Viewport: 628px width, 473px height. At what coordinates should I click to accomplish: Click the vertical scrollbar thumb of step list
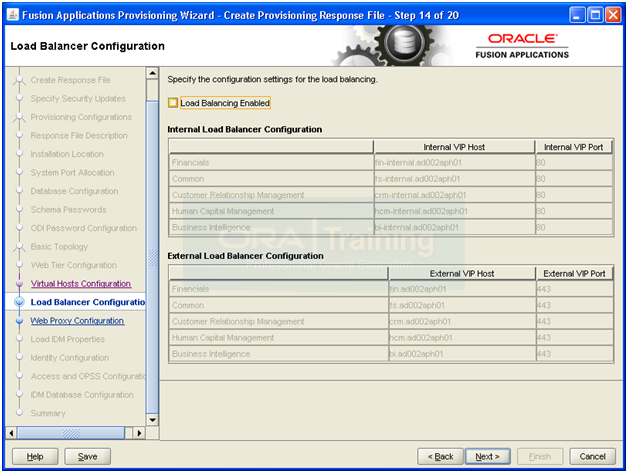click(152, 256)
